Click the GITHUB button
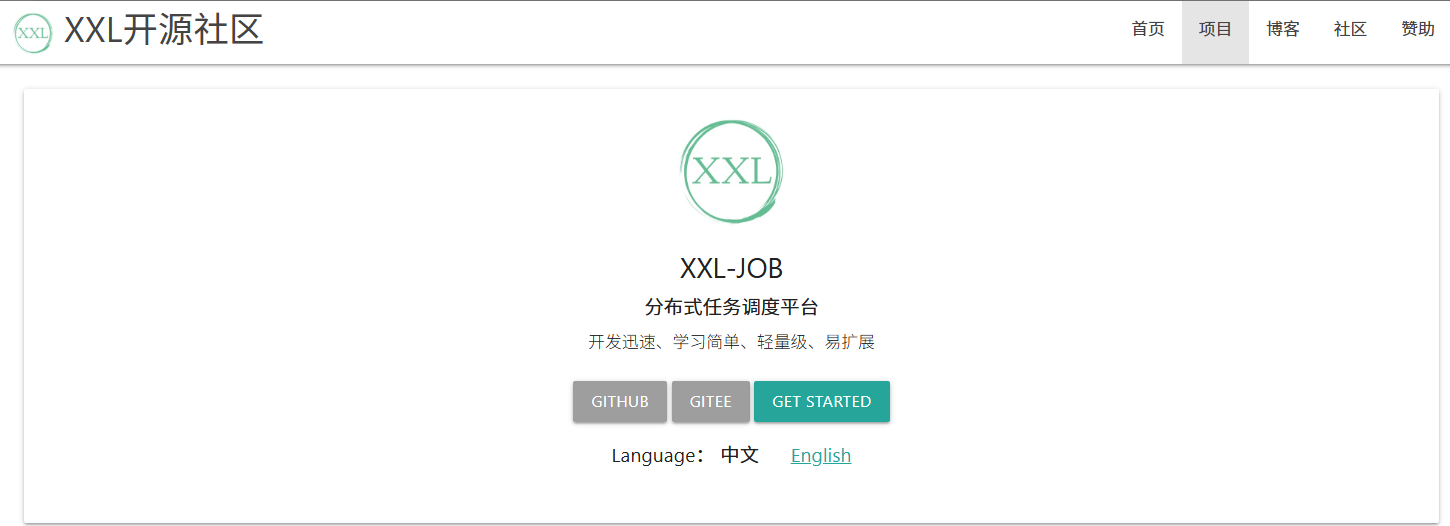This screenshot has height=526, width=1450. click(620, 401)
